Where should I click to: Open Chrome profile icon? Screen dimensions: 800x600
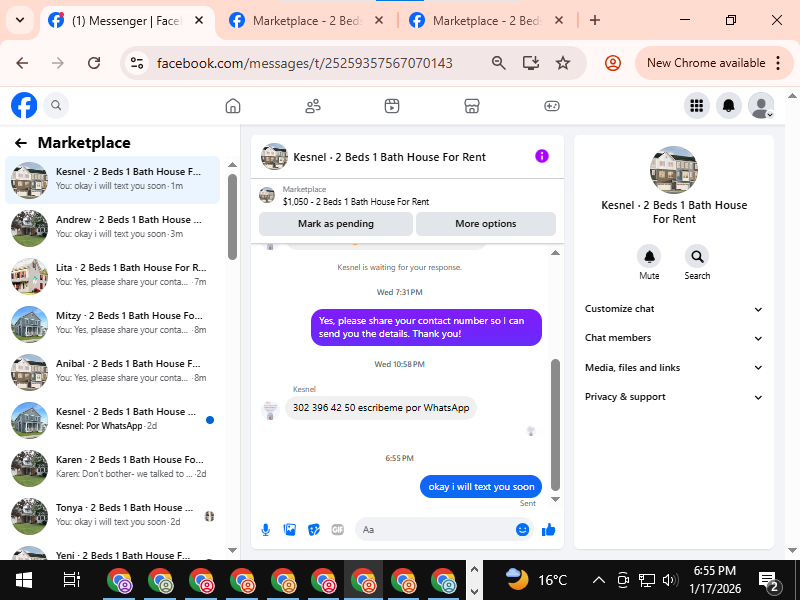[612, 63]
